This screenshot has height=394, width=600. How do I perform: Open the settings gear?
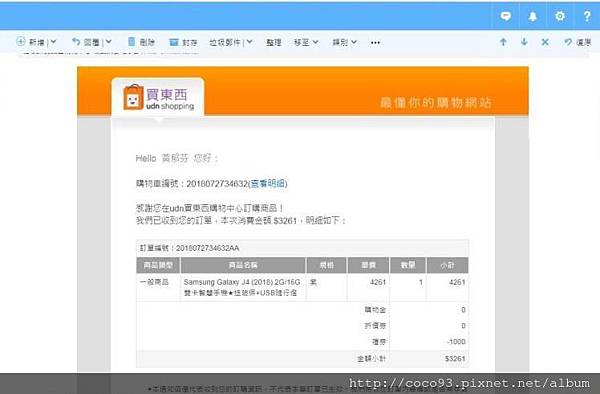560,16
